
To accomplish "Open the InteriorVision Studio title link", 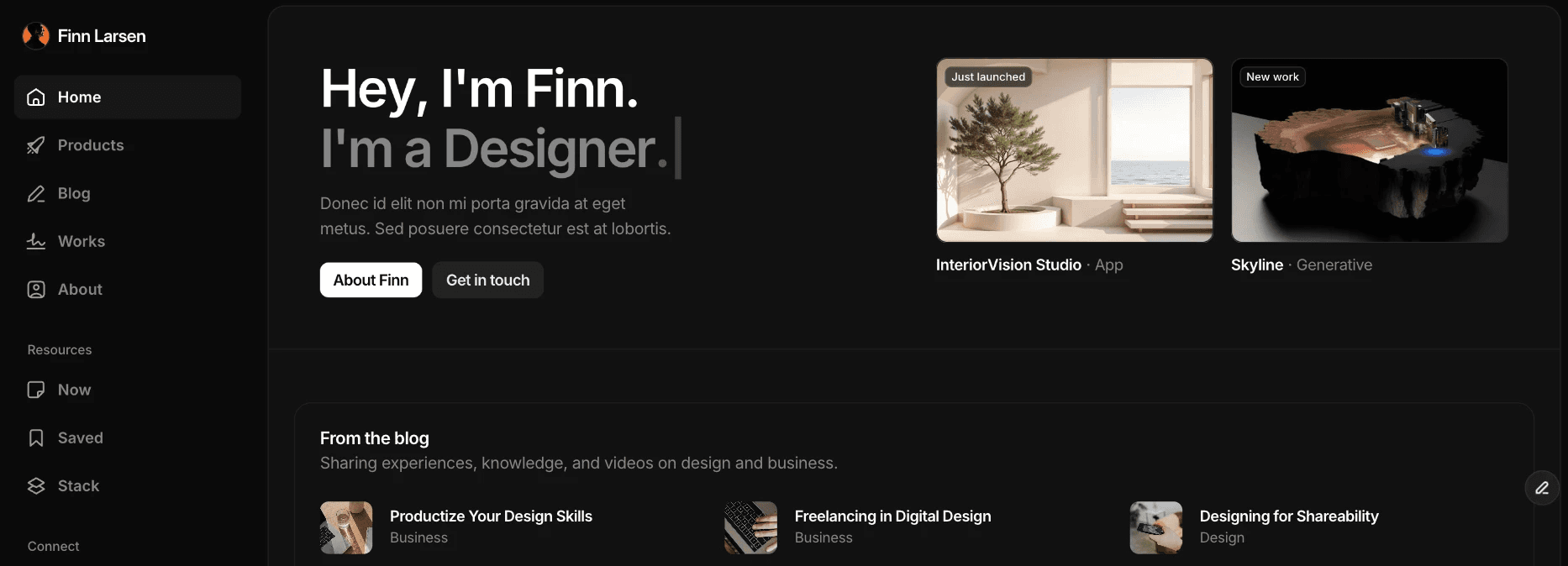I will [x=1008, y=265].
